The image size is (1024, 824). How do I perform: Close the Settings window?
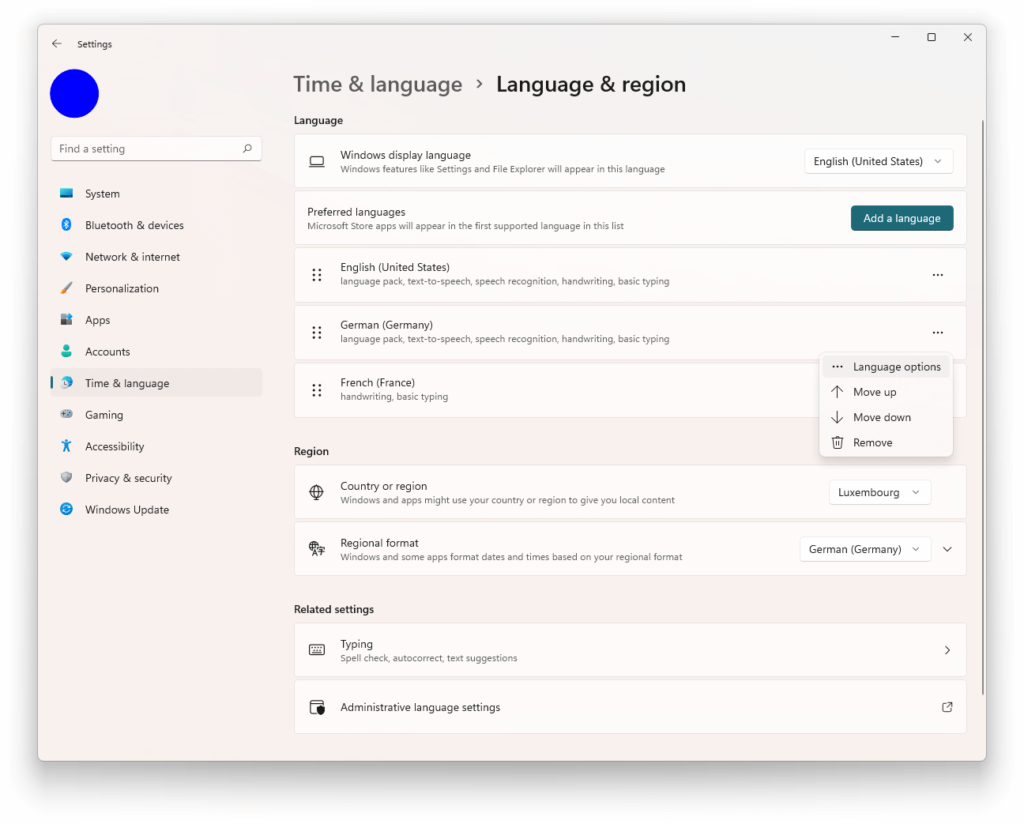[x=968, y=37]
